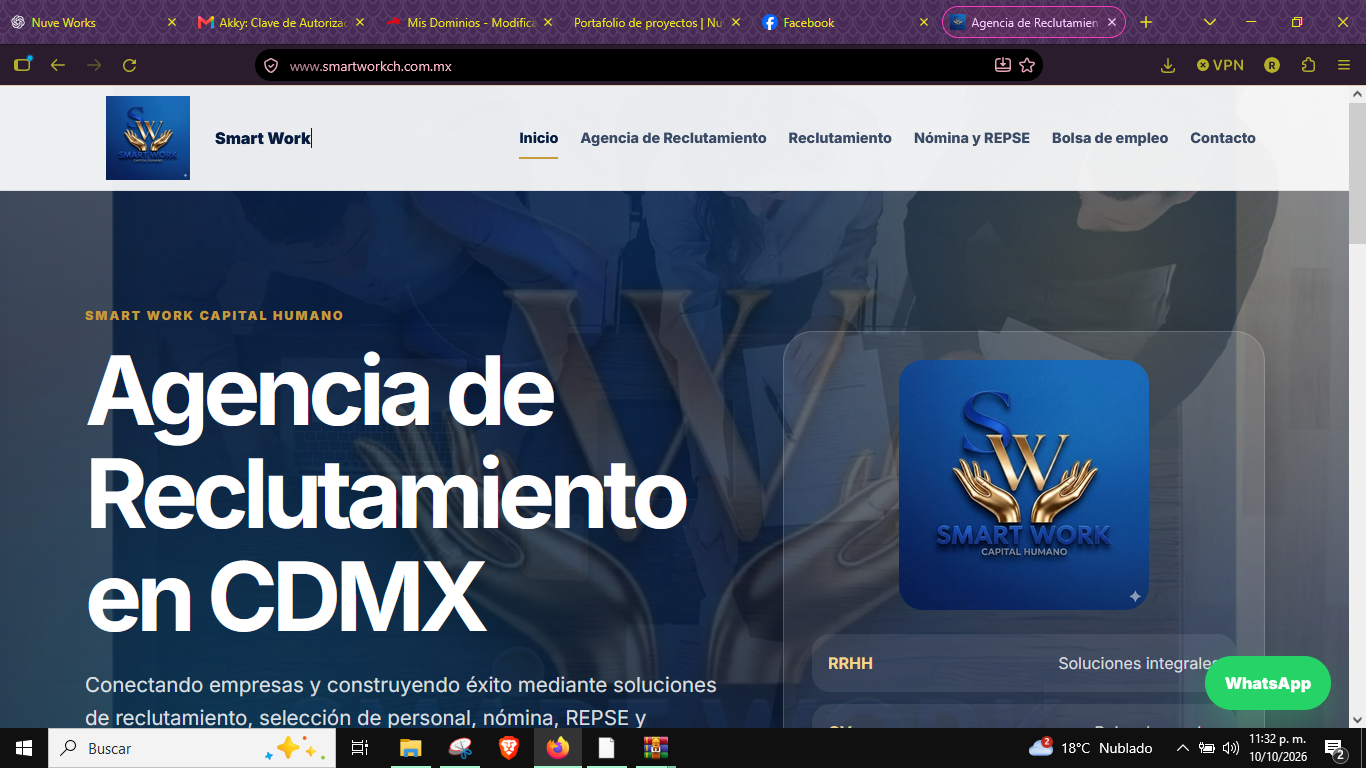Open the site shield information icon
The height and width of the screenshot is (768, 1366).
[270, 66]
